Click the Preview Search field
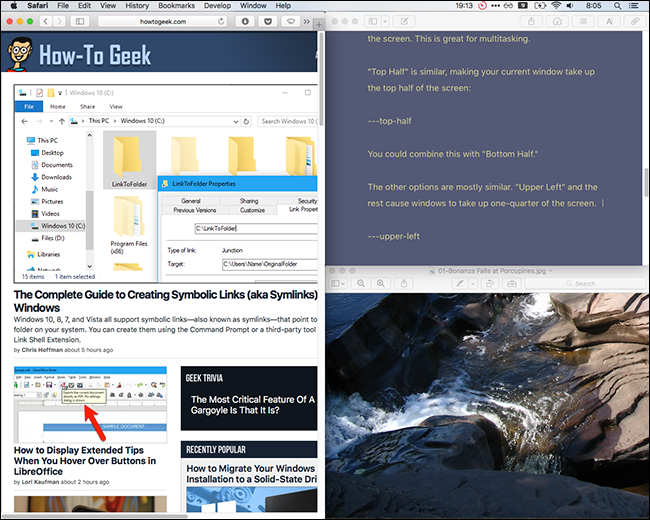 click(585, 283)
